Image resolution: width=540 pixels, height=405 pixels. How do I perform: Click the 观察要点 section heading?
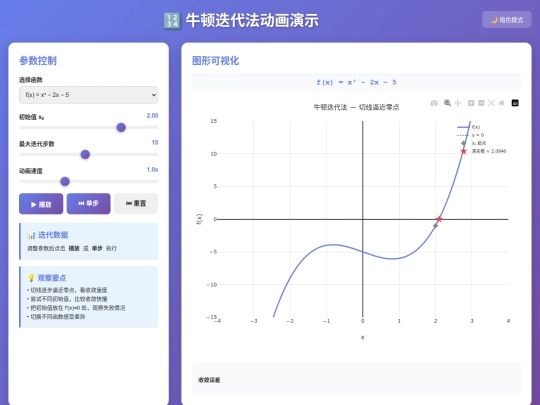[x=52, y=278]
